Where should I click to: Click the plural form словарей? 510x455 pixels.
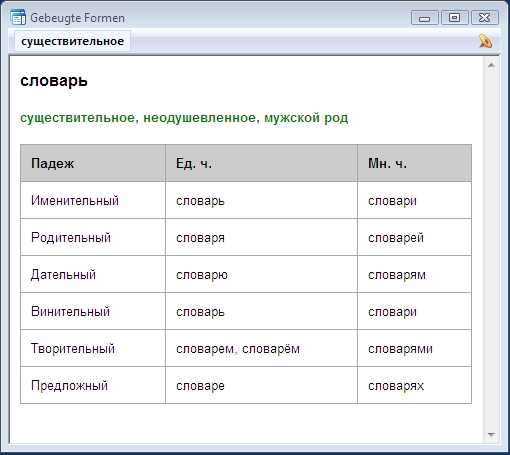click(x=396, y=238)
